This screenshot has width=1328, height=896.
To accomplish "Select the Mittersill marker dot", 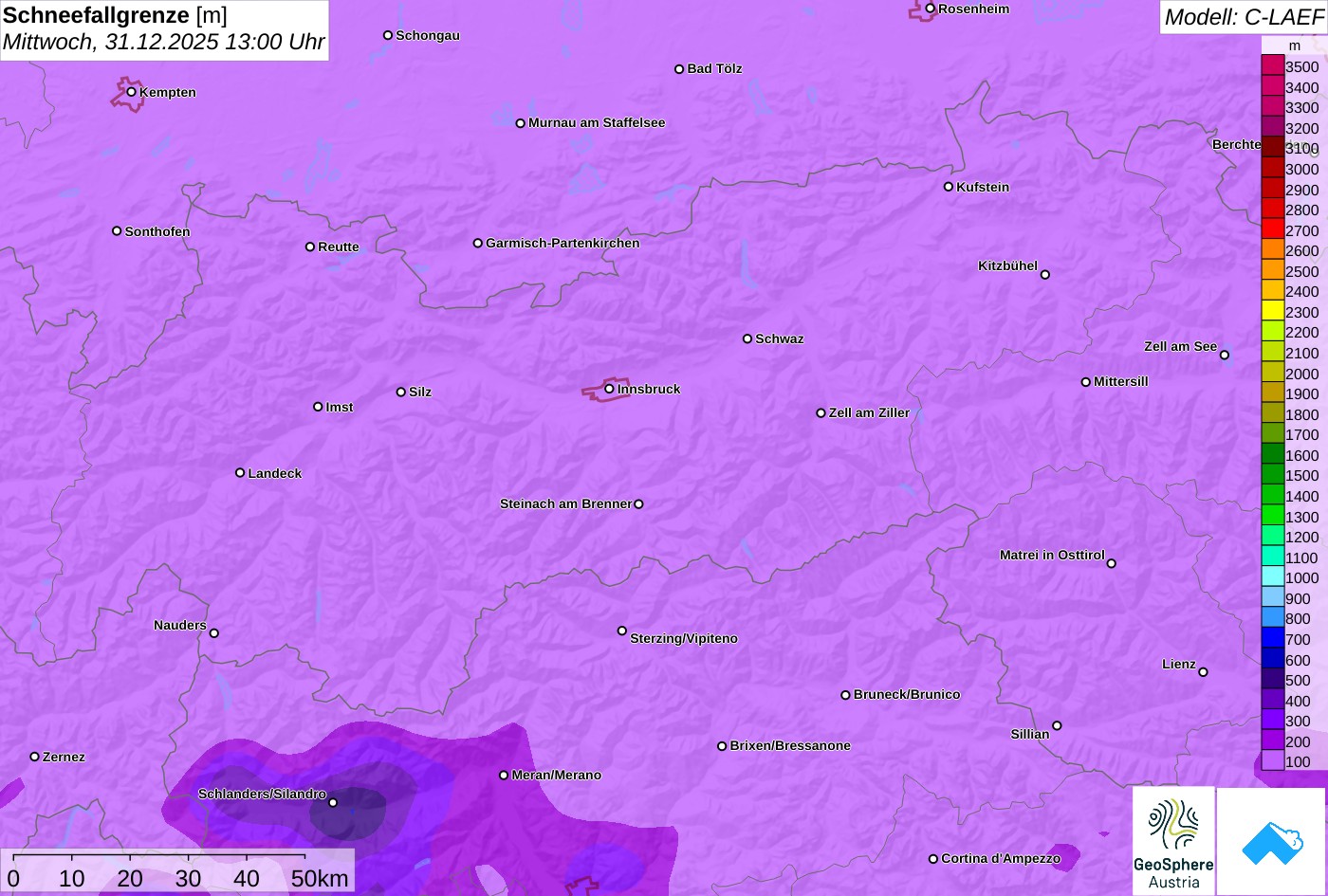I will [1086, 382].
